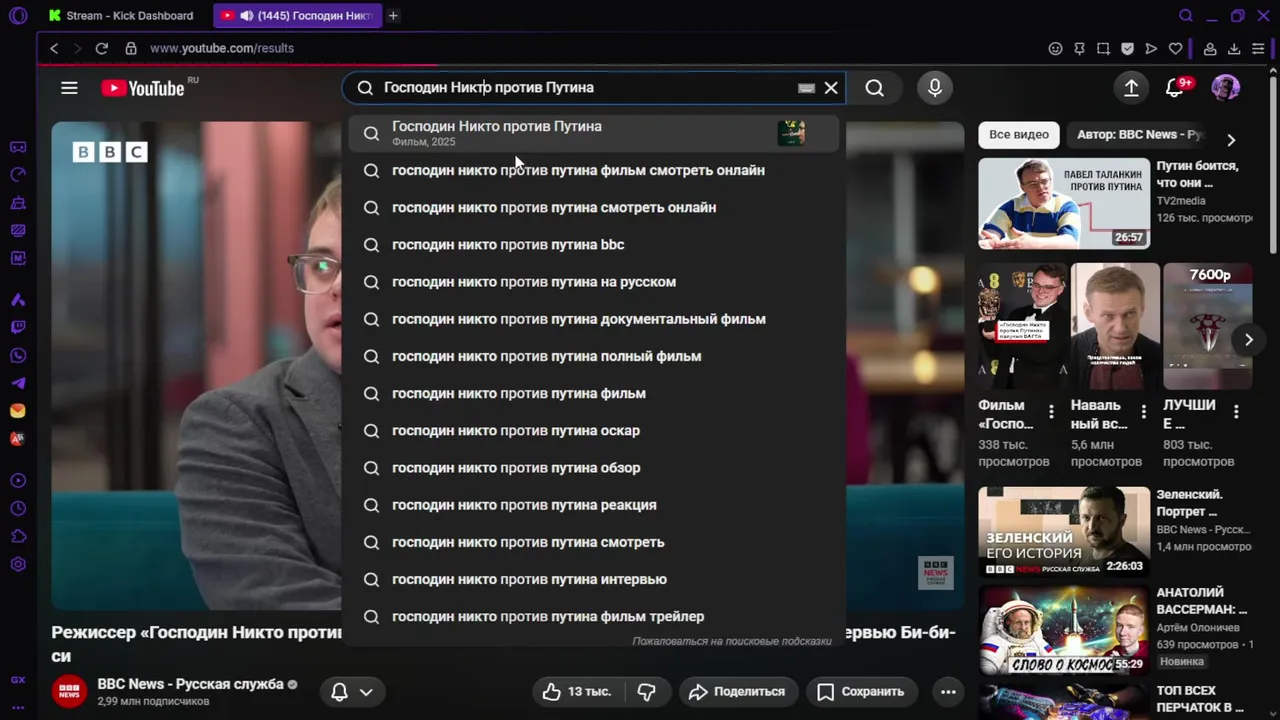
Task: Open the site padlock information icon
Action: tap(131, 48)
